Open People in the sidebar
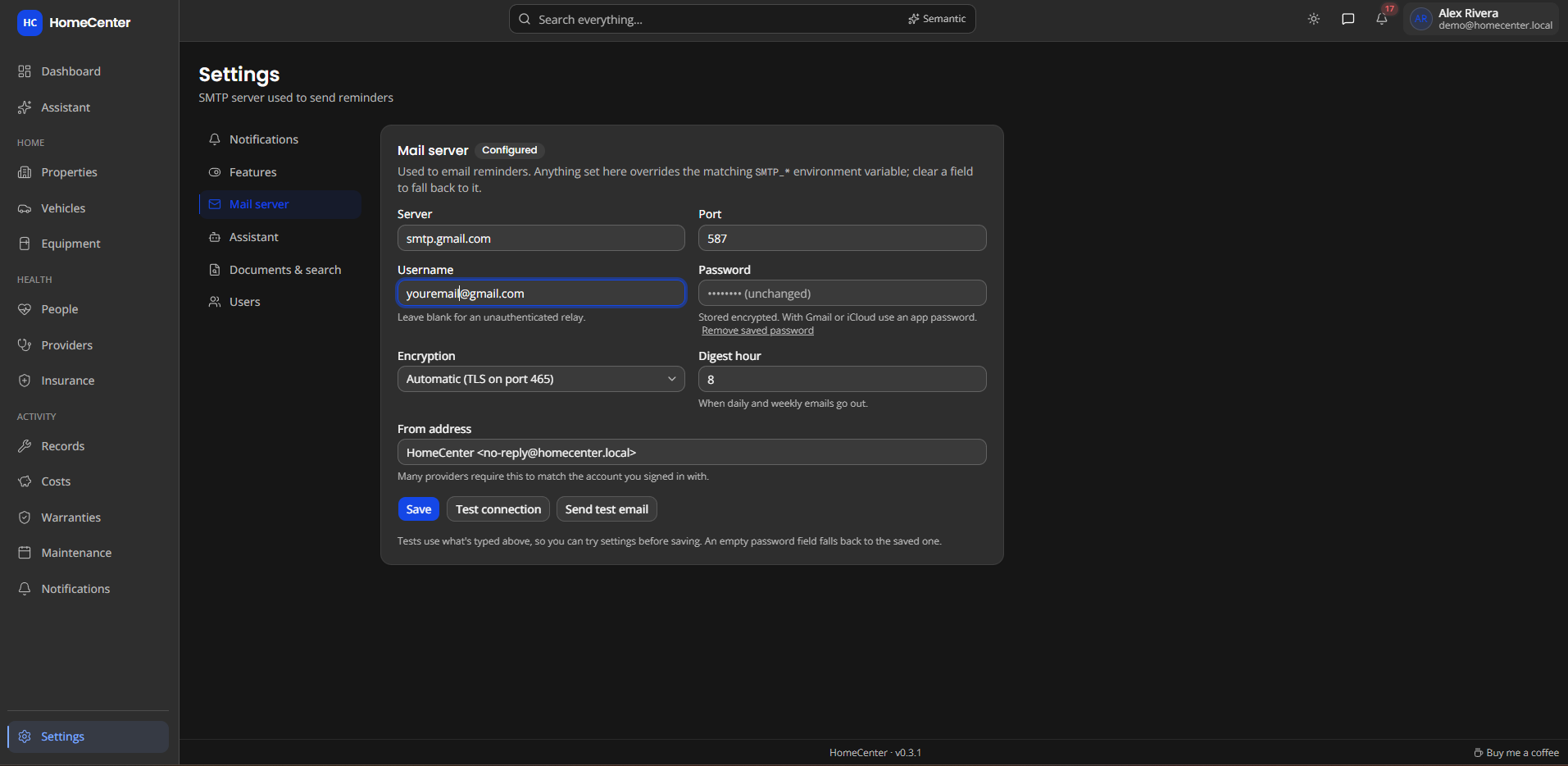 (89, 309)
